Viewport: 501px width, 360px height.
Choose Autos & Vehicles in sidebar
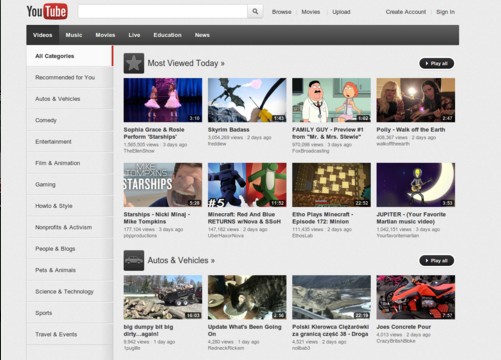click(70, 99)
